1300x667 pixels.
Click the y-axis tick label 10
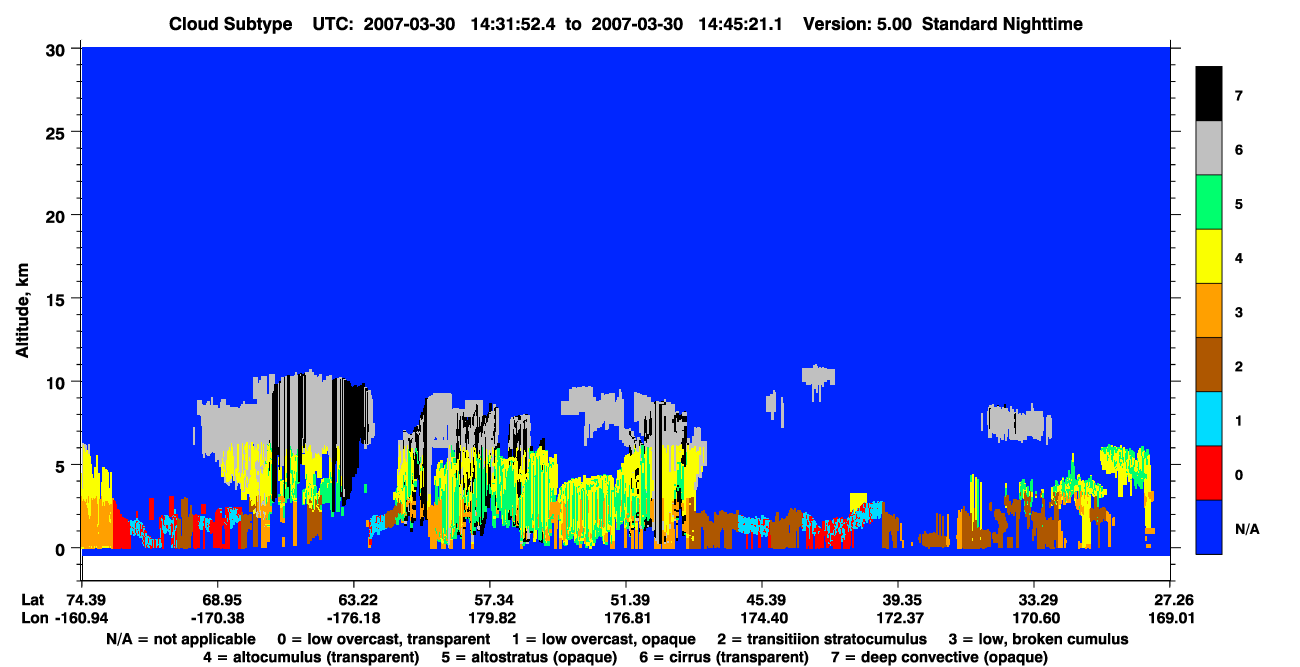point(58,382)
